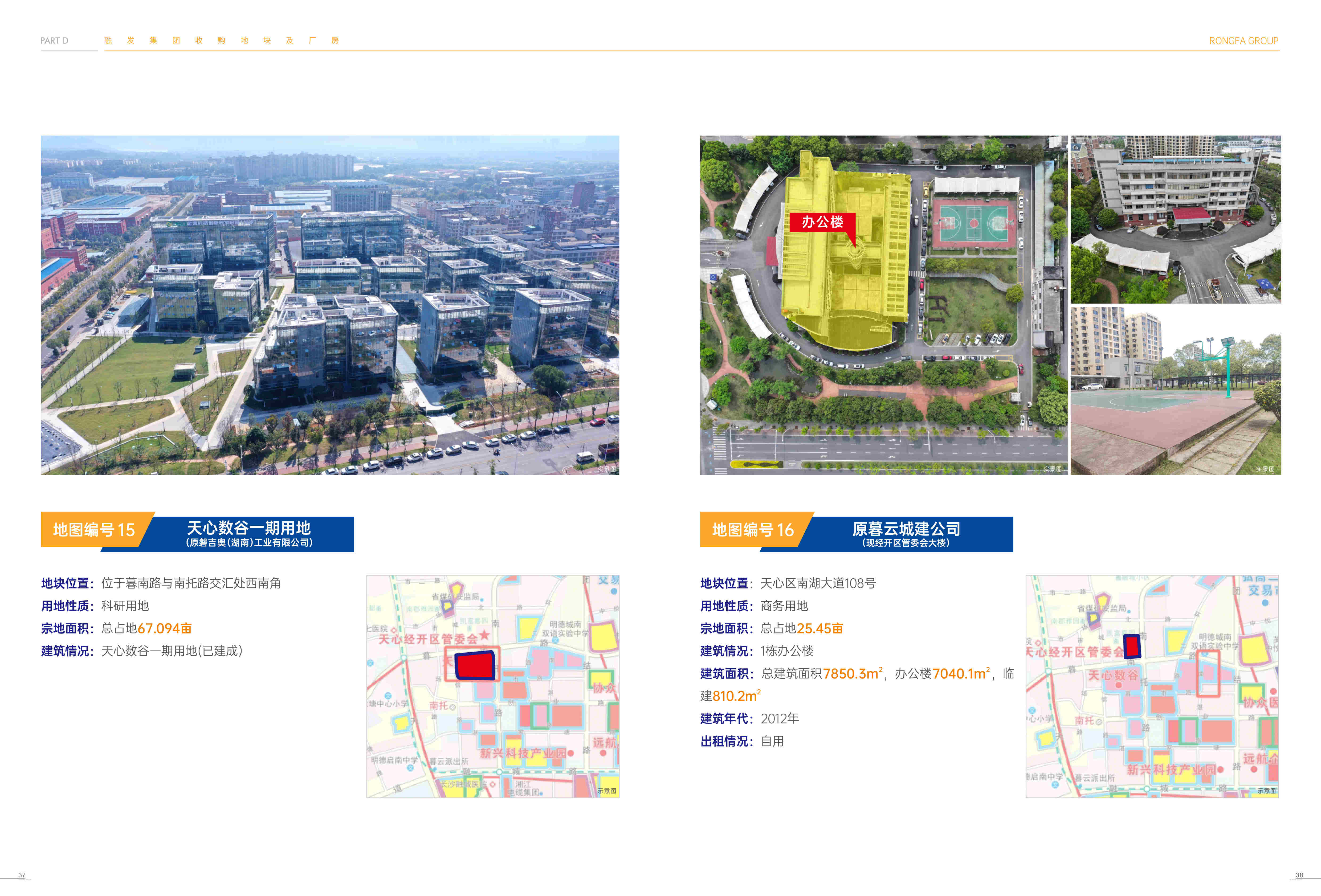Click the 7850.3m² total building area value
Viewport: 1321px width, 896px height.
click(x=852, y=674)
